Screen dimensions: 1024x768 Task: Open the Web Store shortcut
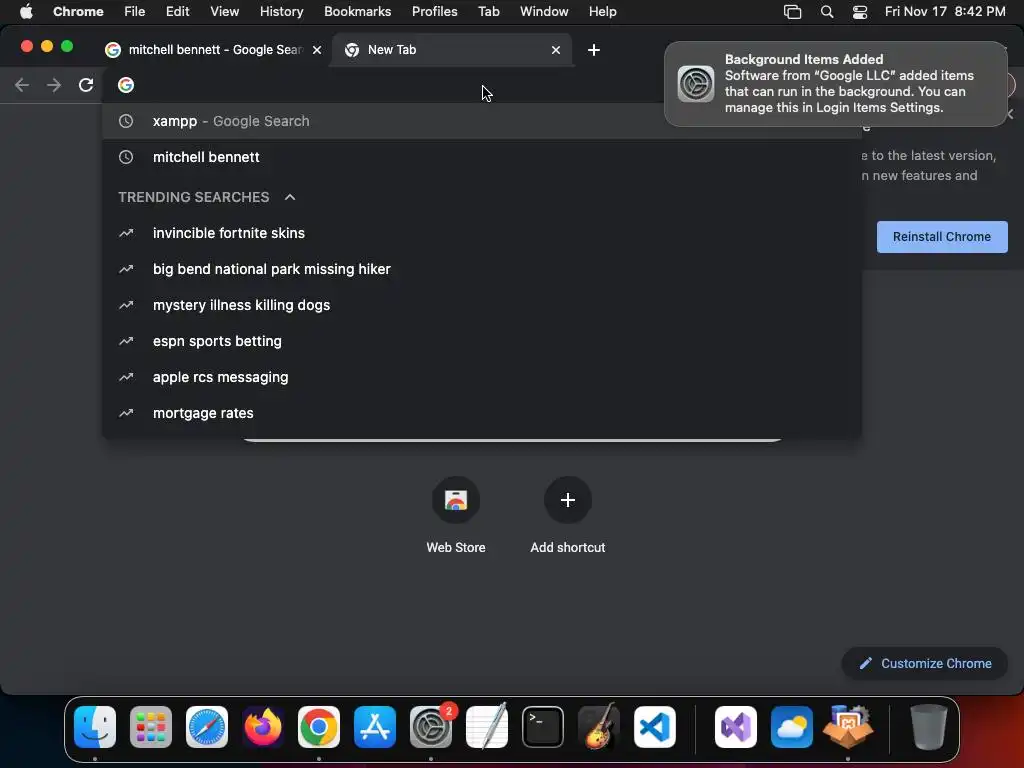[456, 516]
